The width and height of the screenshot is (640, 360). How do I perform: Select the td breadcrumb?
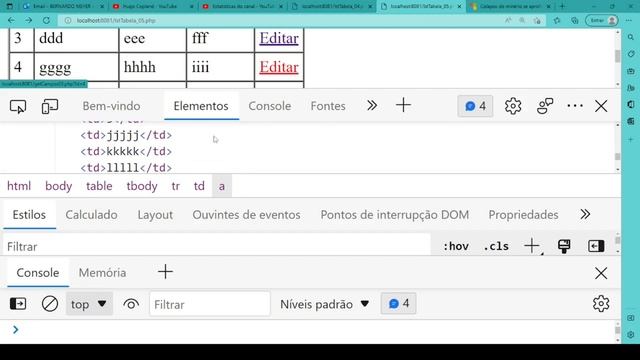[x=199, y=186]
